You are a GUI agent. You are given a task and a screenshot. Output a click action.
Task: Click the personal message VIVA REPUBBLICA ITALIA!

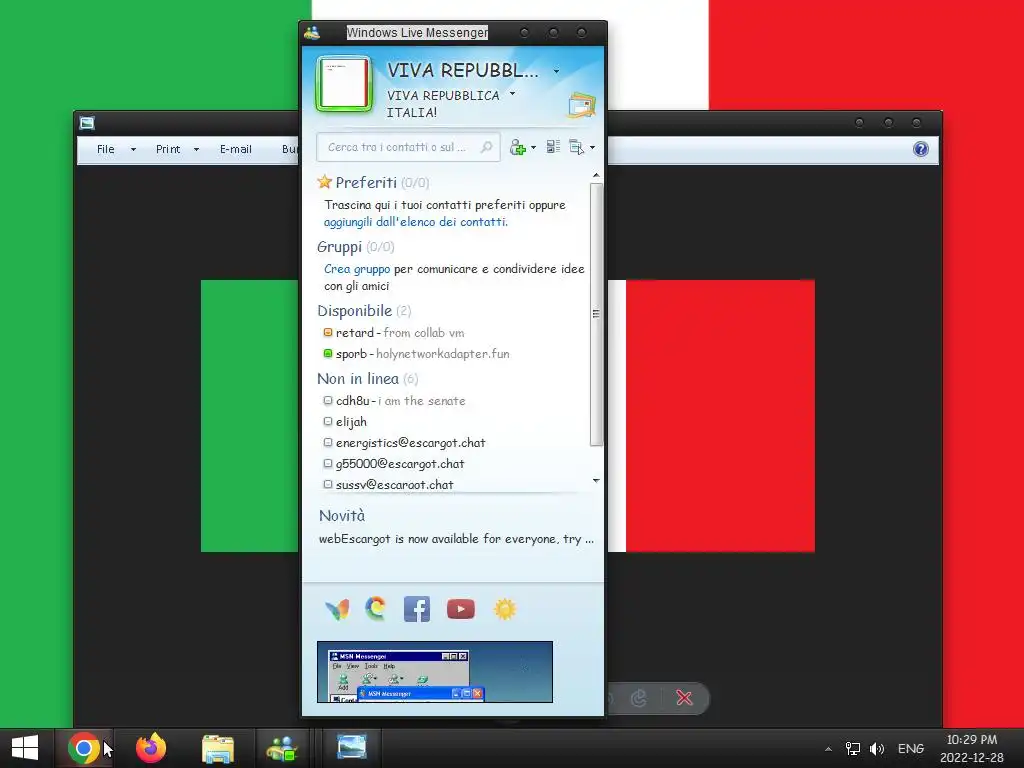click(x=443, y=104)
